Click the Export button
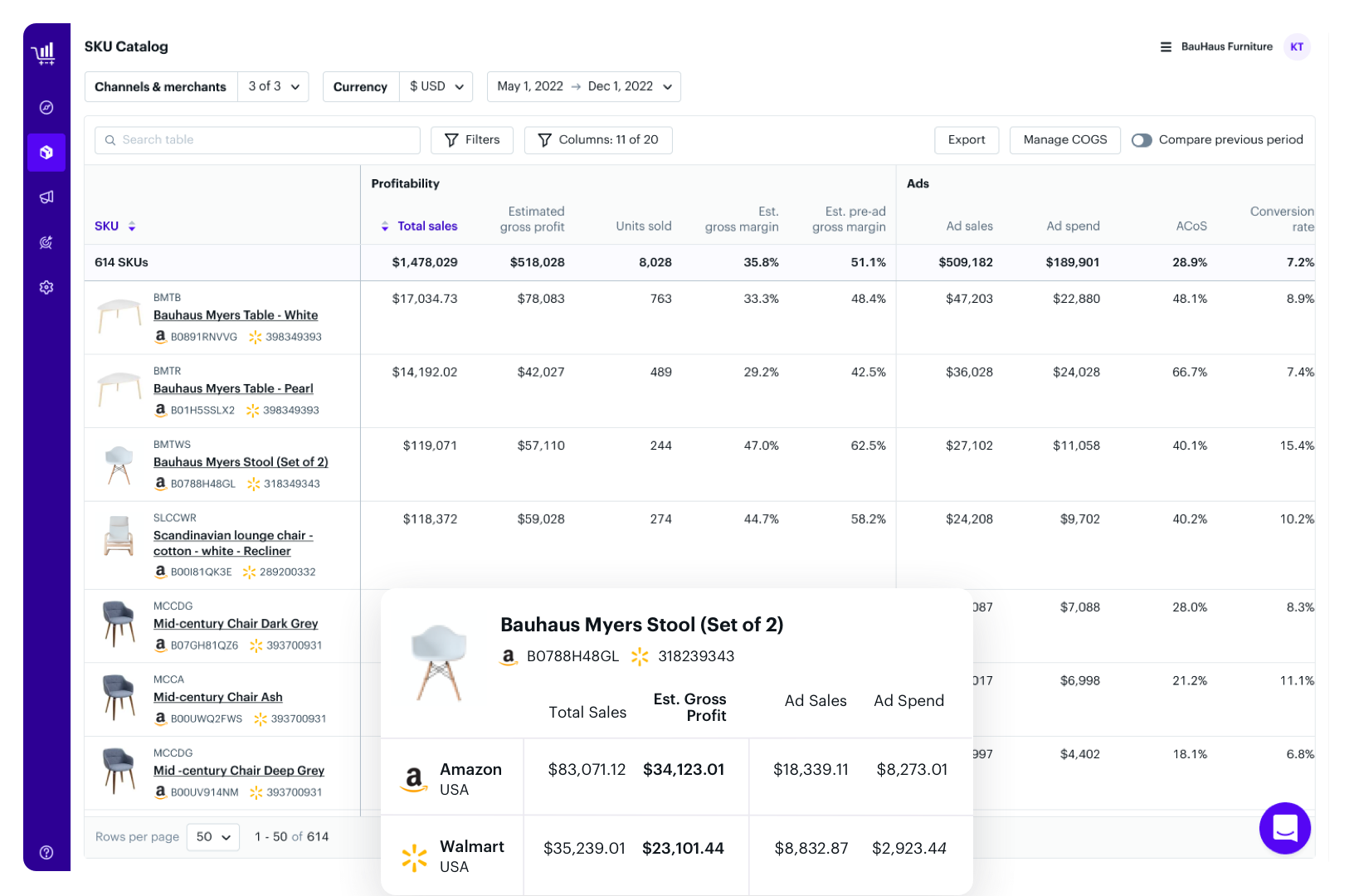Viewport: 1354px width, 896px height. coord(967,140)
